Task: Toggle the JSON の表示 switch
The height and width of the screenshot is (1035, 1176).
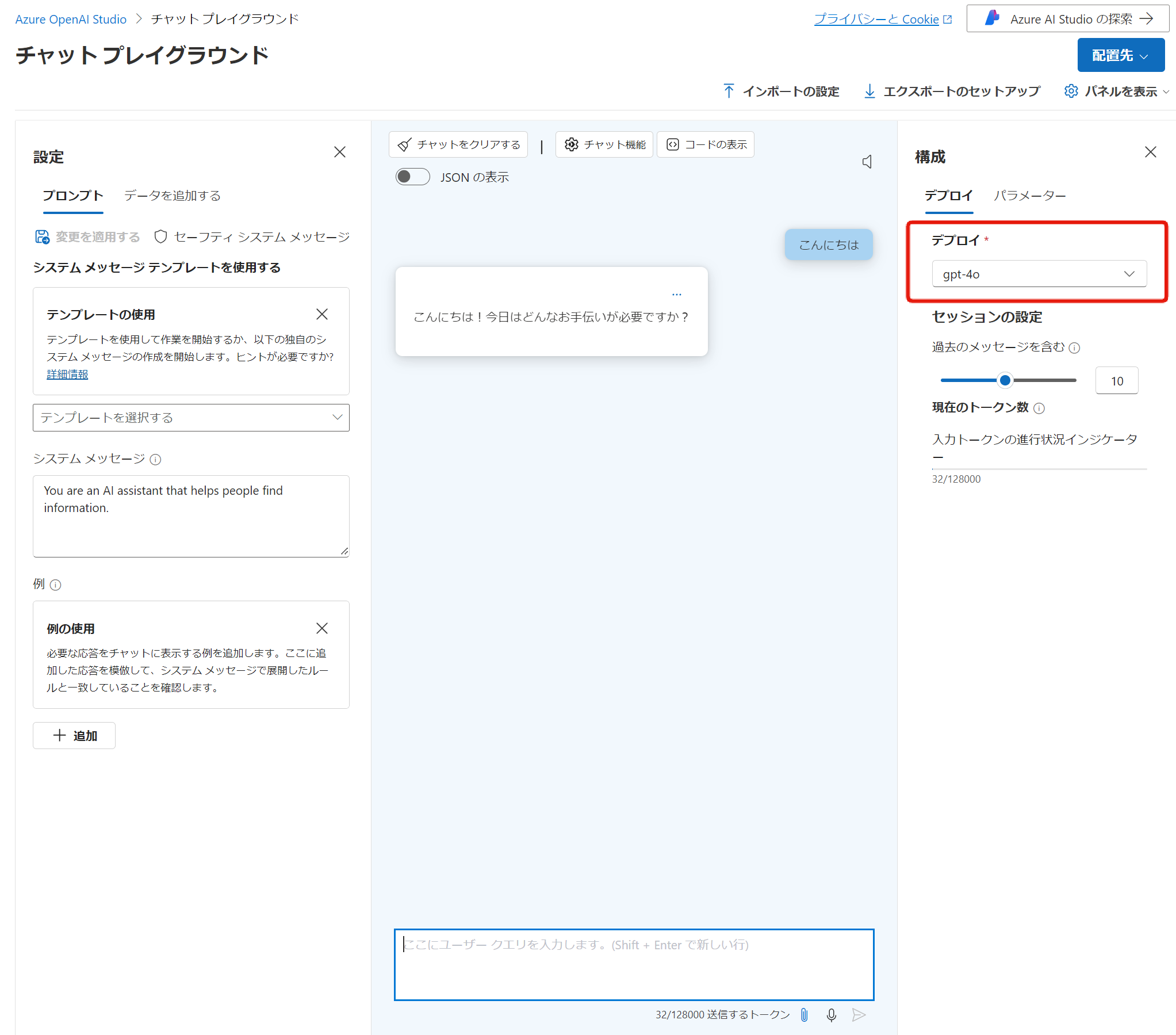Action: click(x=412, y=177)
